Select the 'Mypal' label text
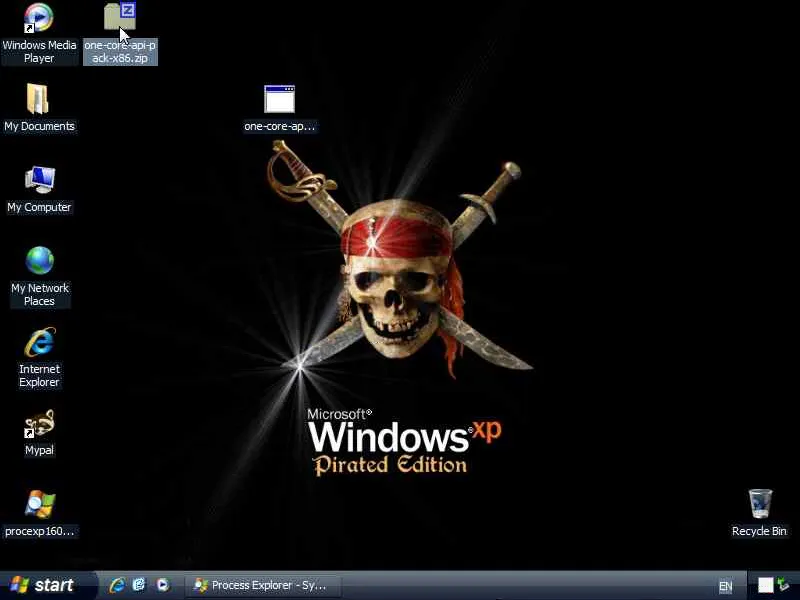 [39, 450]
